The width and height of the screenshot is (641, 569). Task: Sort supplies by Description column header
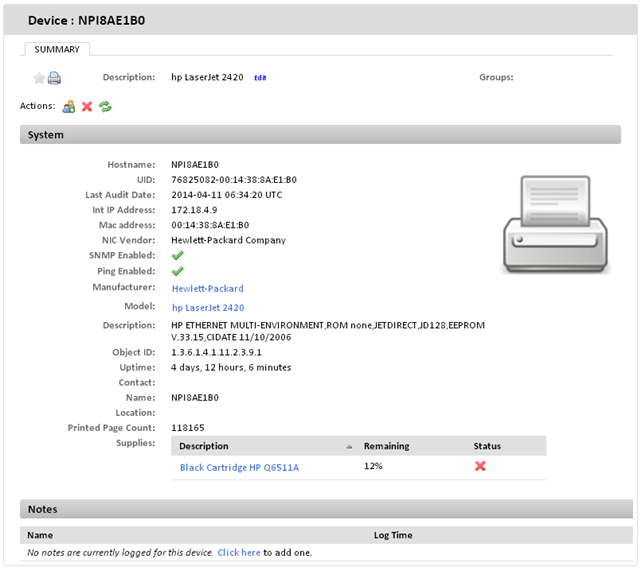[x=204, y=446]
